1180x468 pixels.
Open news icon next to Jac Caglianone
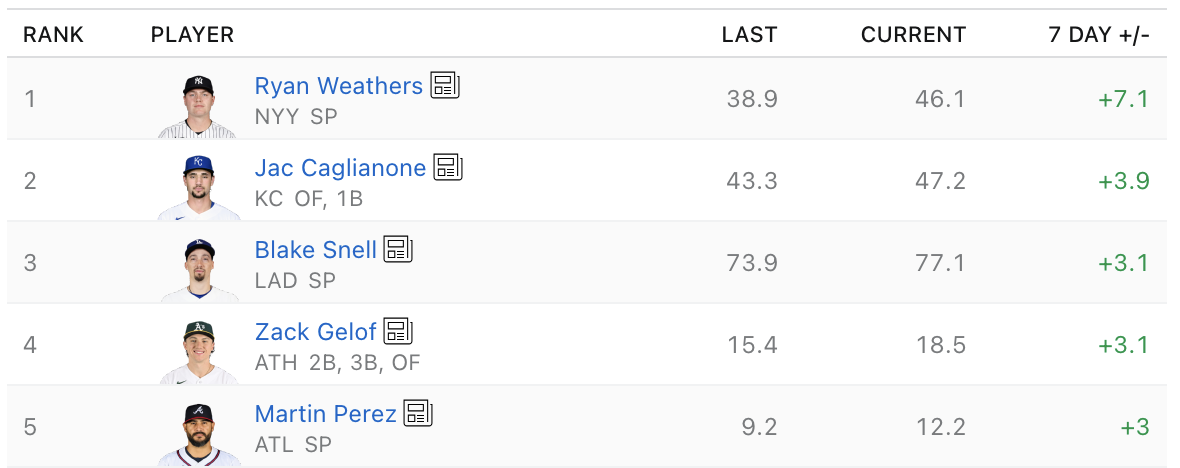pyautogui.click(x=448, y=167)
